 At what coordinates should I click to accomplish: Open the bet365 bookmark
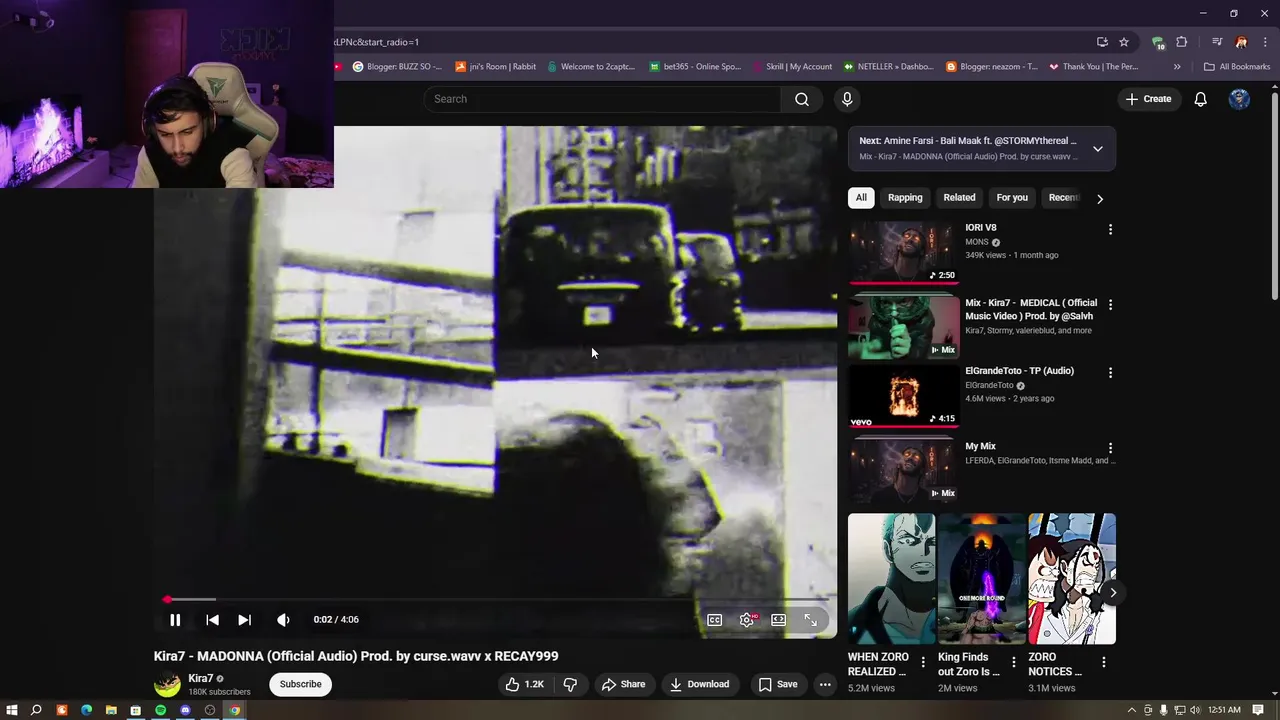[x=695, y=67]
